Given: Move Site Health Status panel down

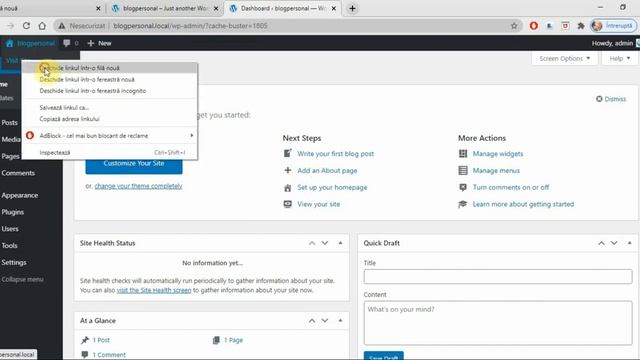Looking at the screenshot, I should (x=325, y=243).
